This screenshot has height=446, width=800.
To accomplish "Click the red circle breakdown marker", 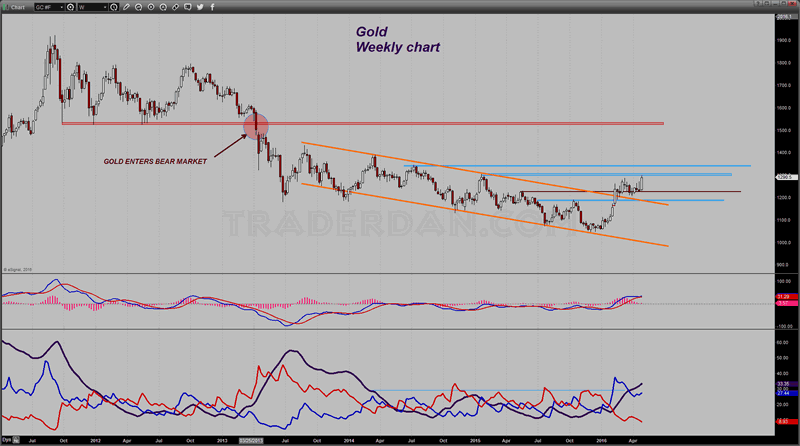I will click(256, 126).
